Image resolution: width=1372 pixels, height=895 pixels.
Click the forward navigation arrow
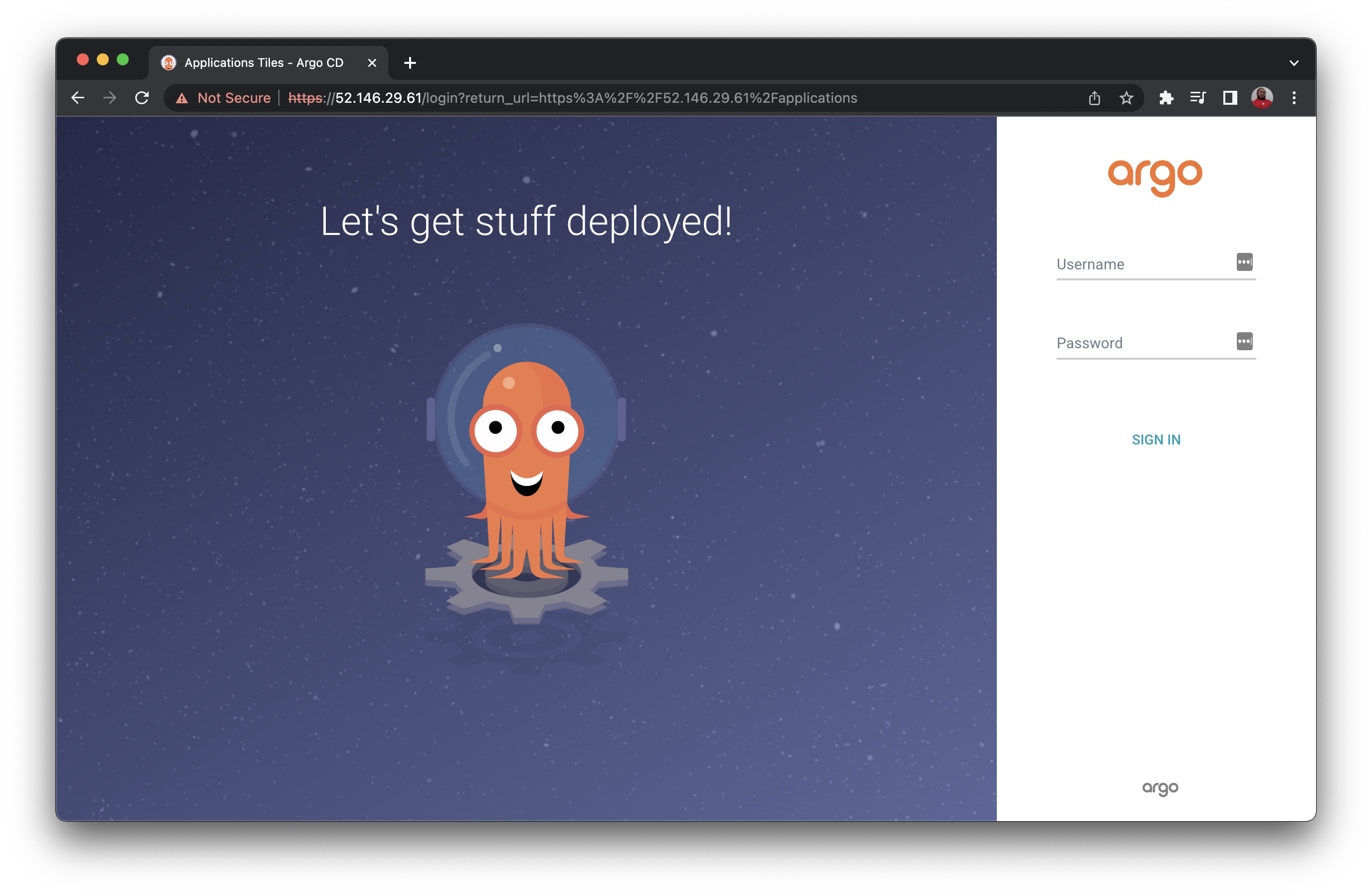[x=110, y=97]
